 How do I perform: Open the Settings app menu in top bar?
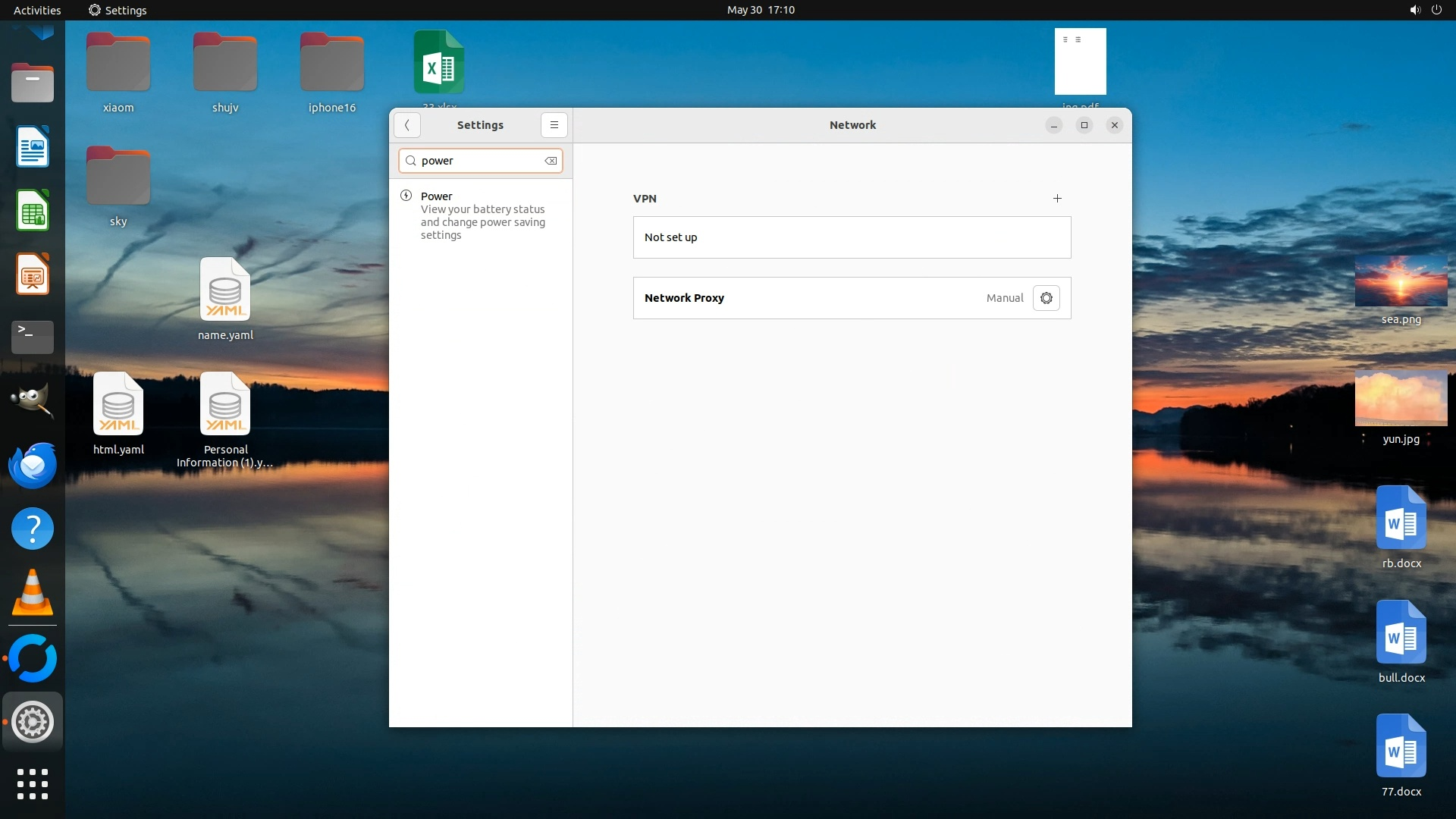[118, 10]
